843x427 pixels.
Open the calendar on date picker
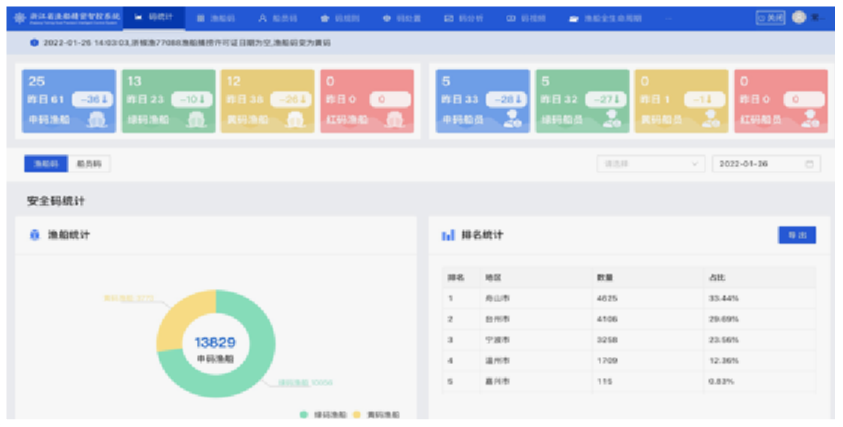click(x=808, y=163)
